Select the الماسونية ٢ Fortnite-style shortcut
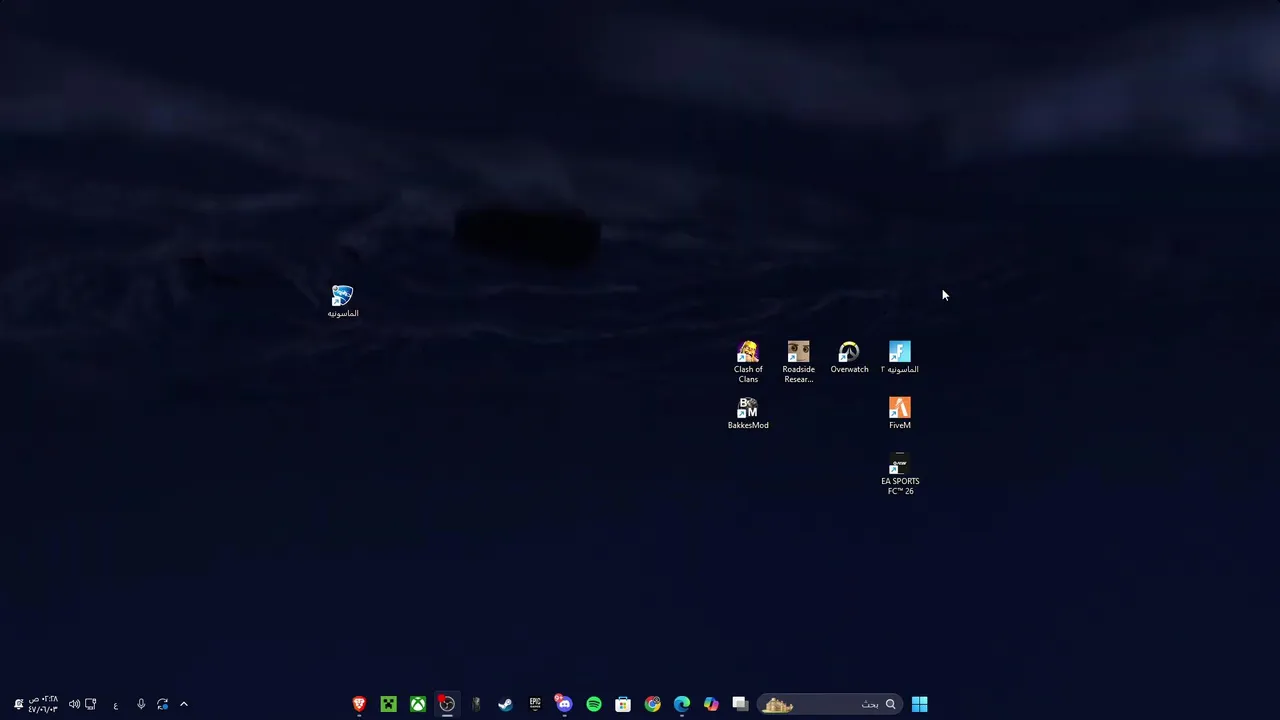This screenshot has height=720, width=1280. click(x=900, y=357)
